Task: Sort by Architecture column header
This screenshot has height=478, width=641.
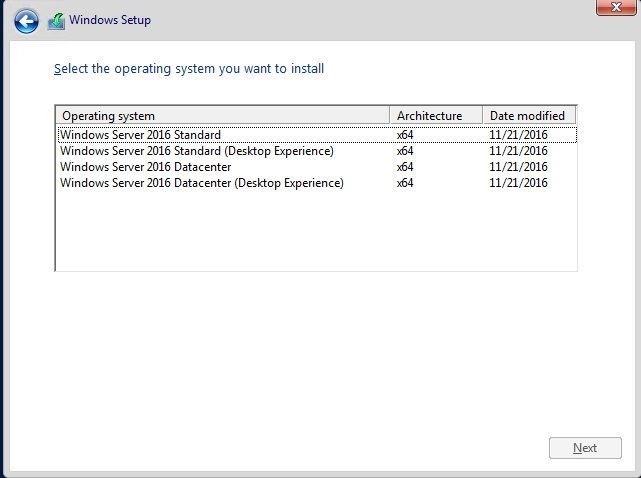Action: coord(436,116)
